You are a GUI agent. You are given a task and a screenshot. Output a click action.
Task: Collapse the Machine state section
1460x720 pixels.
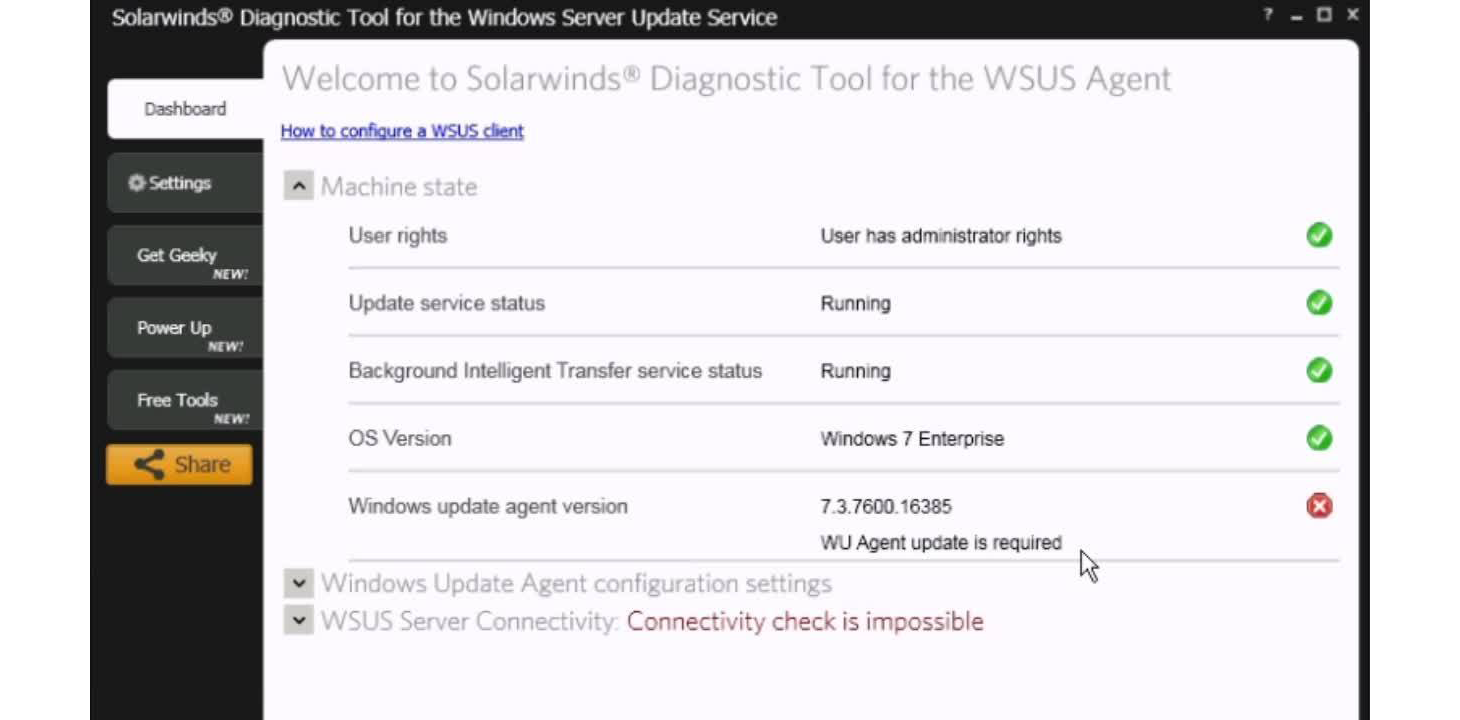(x=298, y=185)
